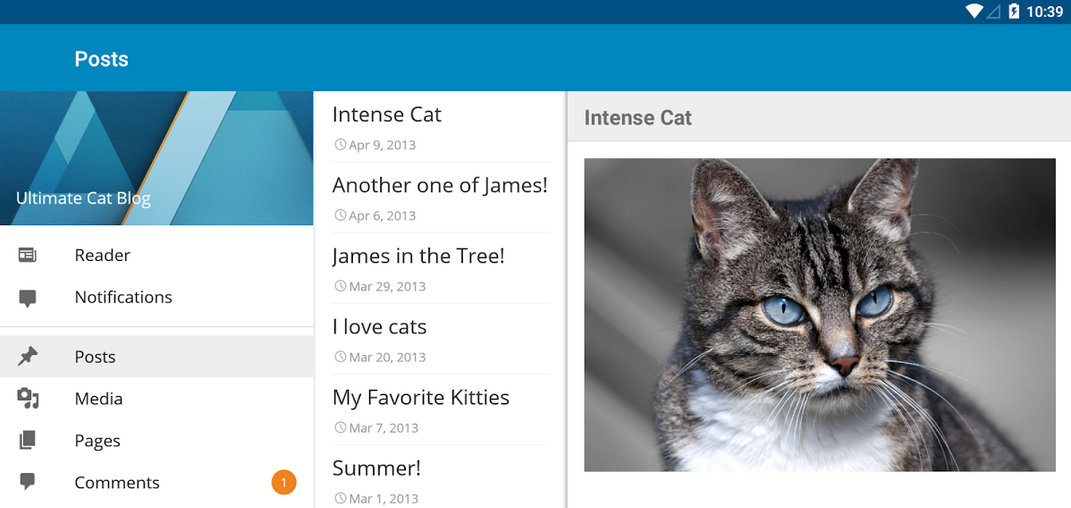Switch to the Media section
Image resolution: width=1071 pixels, height=508 pixels.
click(156, 399)
